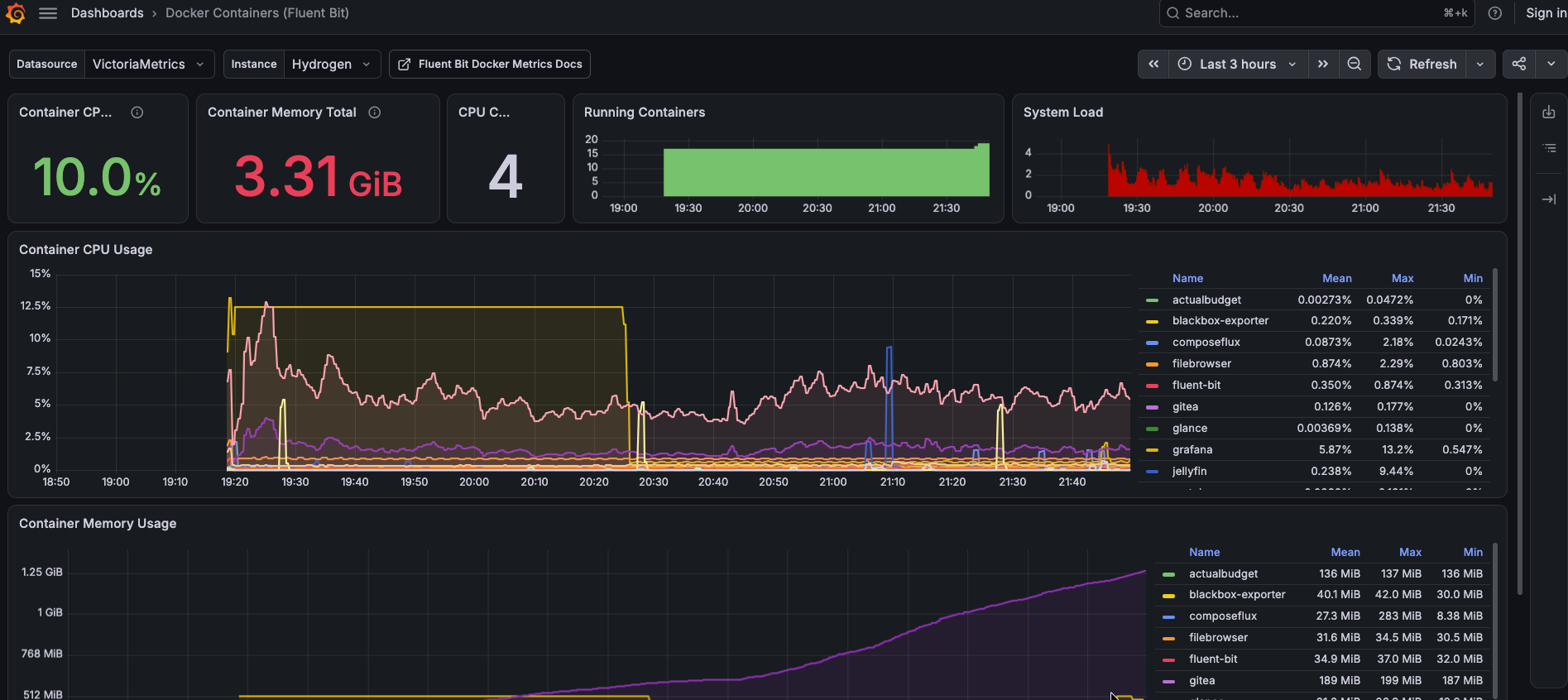Screen dimensions: 1568x700
Task: Toggle actualbudget series in memory legend
Action: pos(1223,574)
